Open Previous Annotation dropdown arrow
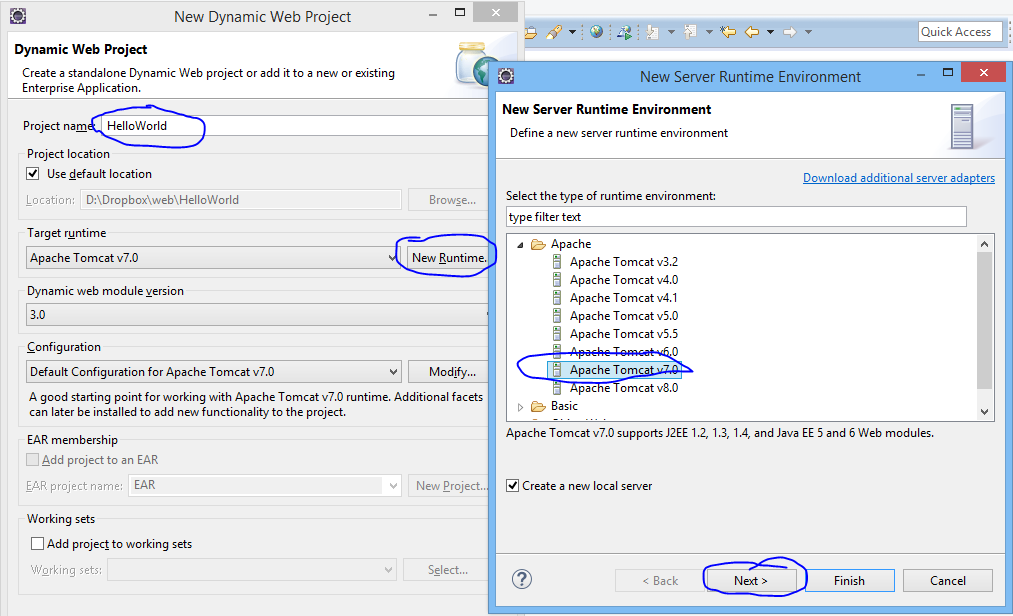Image resolution: width=1013 pixels, height=616 pixels. 709,32
